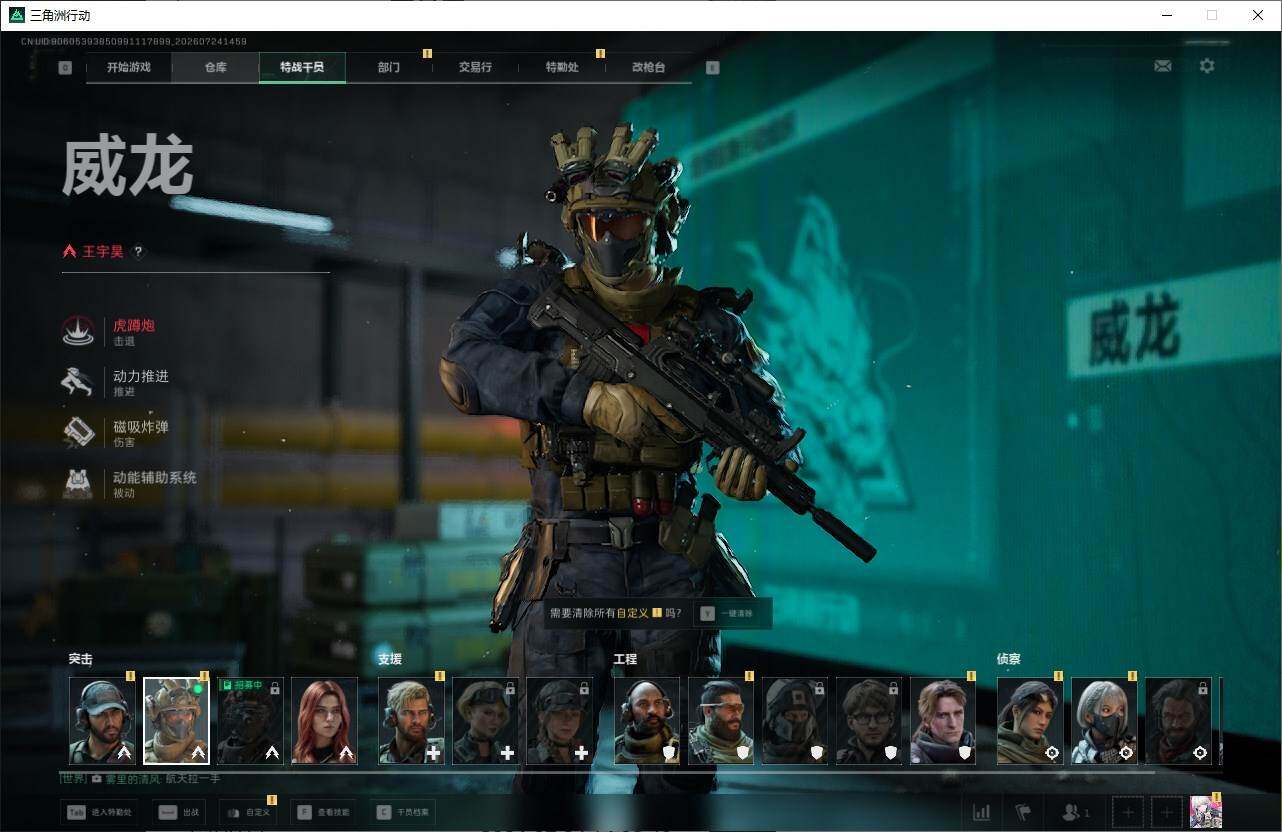
Task: Open the mail inbox envelope icon
Action: point(1162,66)
